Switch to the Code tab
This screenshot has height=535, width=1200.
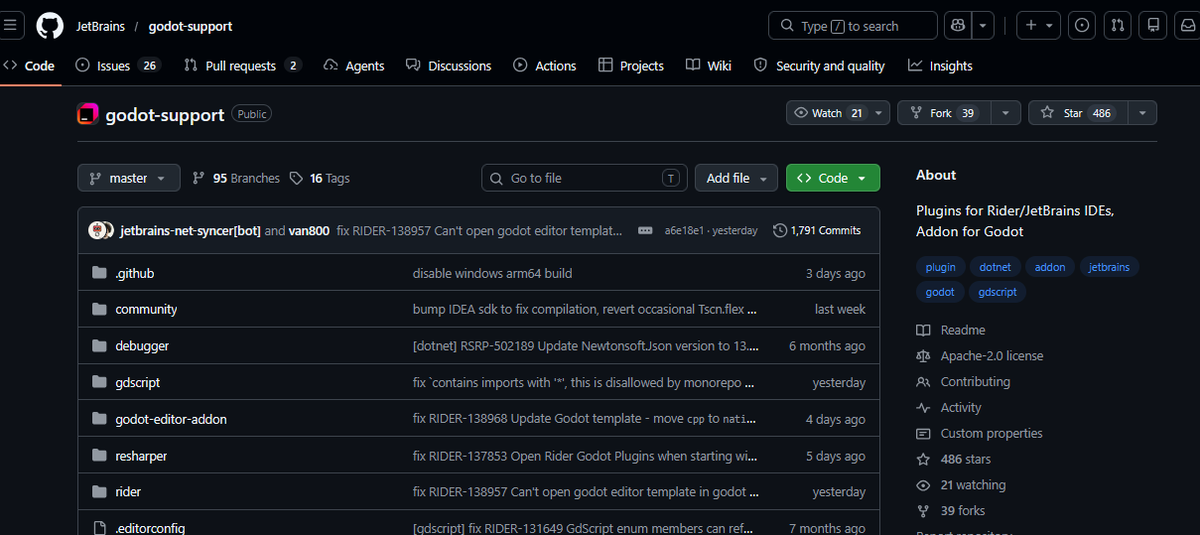point(29,66)
